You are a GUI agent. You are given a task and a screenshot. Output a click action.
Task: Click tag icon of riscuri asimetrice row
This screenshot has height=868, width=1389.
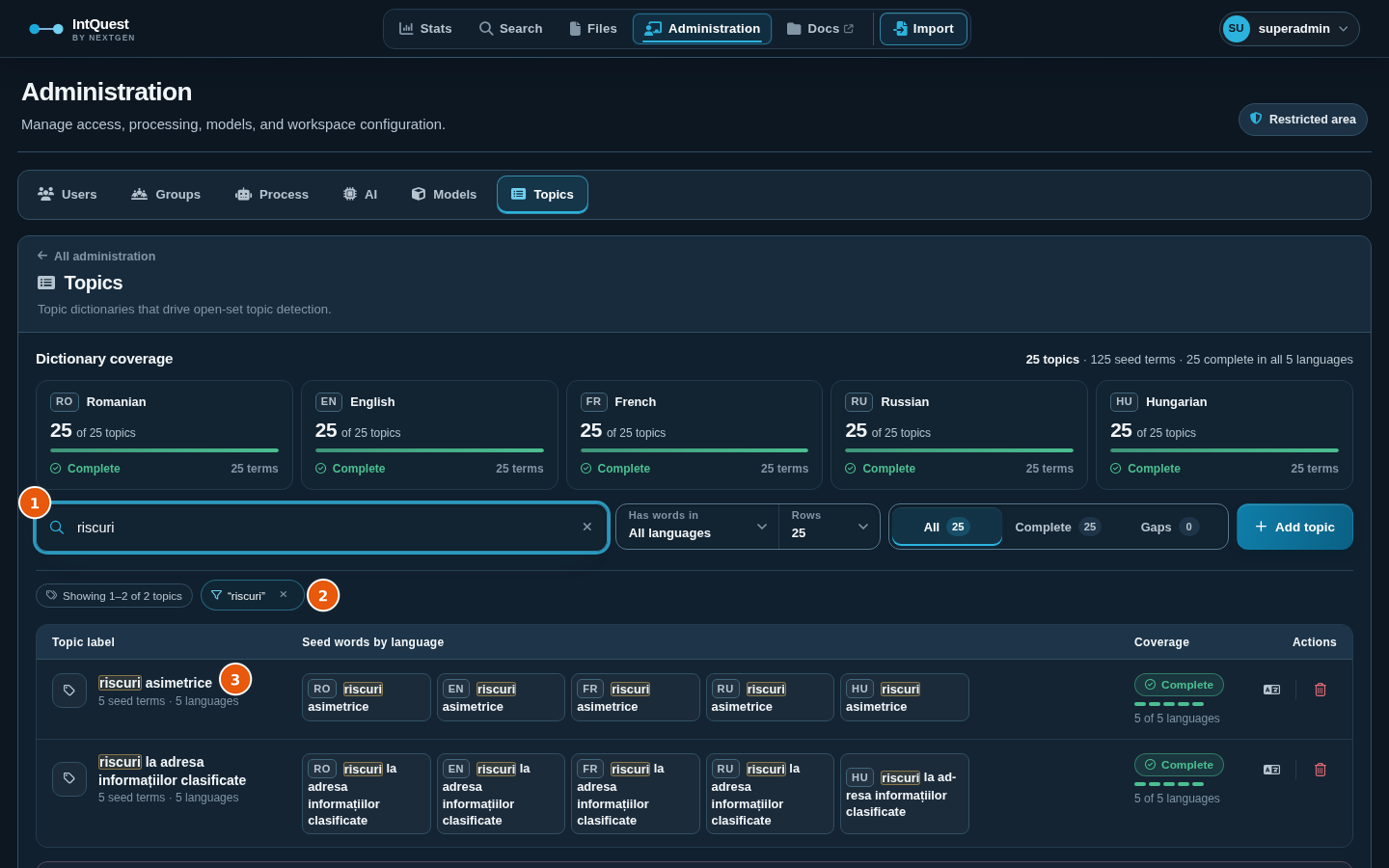pos(69,691)
